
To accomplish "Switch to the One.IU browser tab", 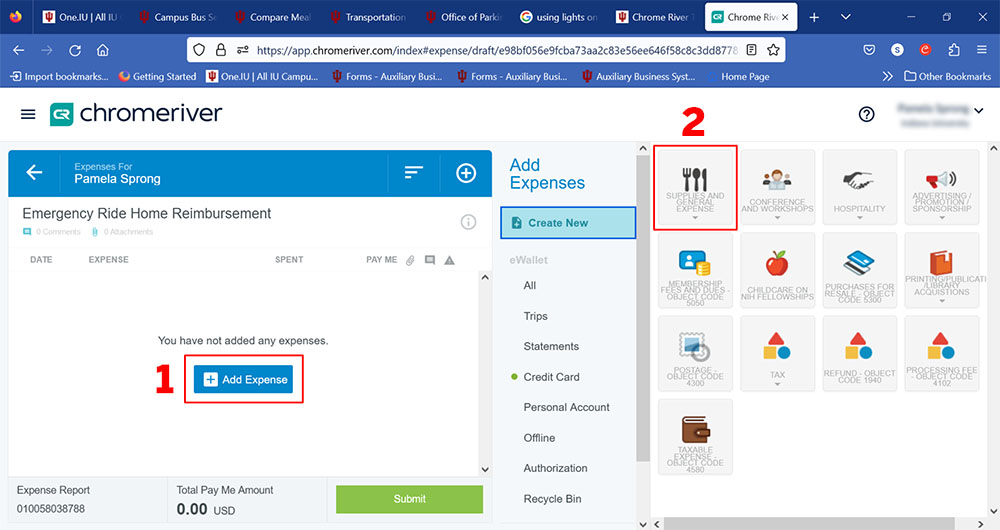I will click(x=83, y=17).
